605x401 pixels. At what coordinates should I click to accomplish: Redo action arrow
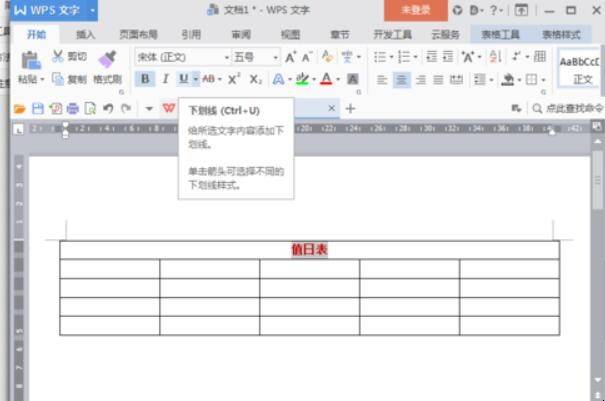coord(126,108)
